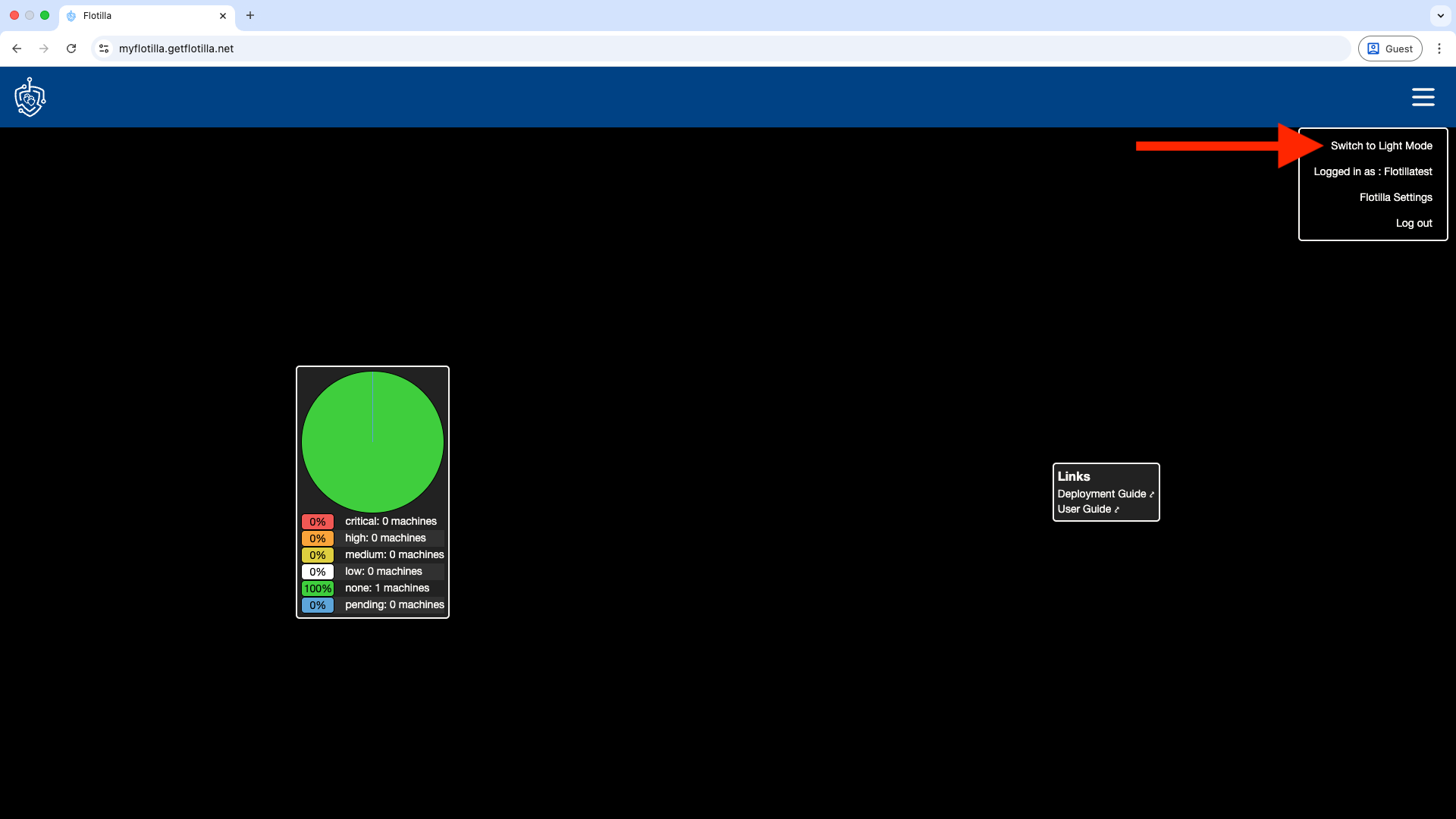Click the green none segment of the pie chart
The width and height of the screenshot is (1456, 819).
(372, 442)
